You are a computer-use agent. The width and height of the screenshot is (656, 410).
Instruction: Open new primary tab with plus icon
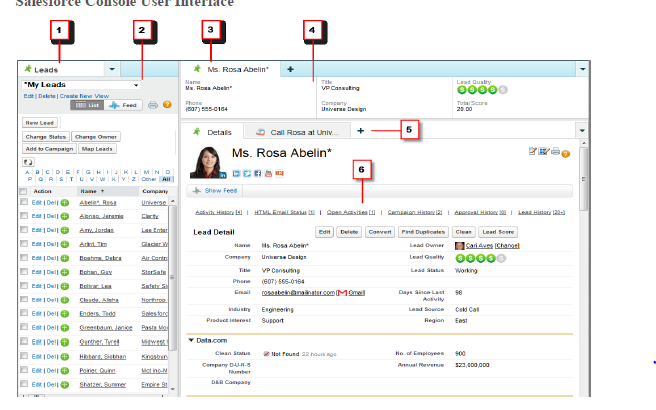[x=290, y=69]
